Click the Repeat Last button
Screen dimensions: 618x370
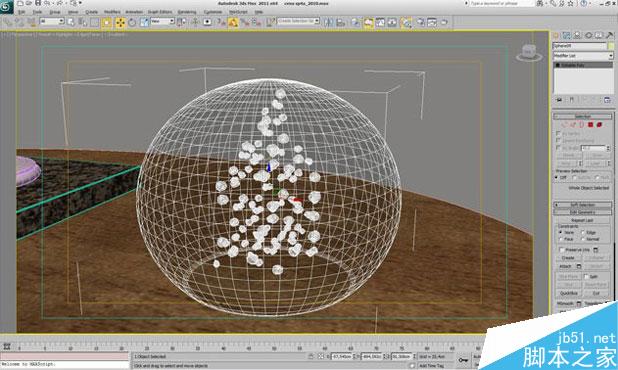pyautogui.click(x=583, y=220)
